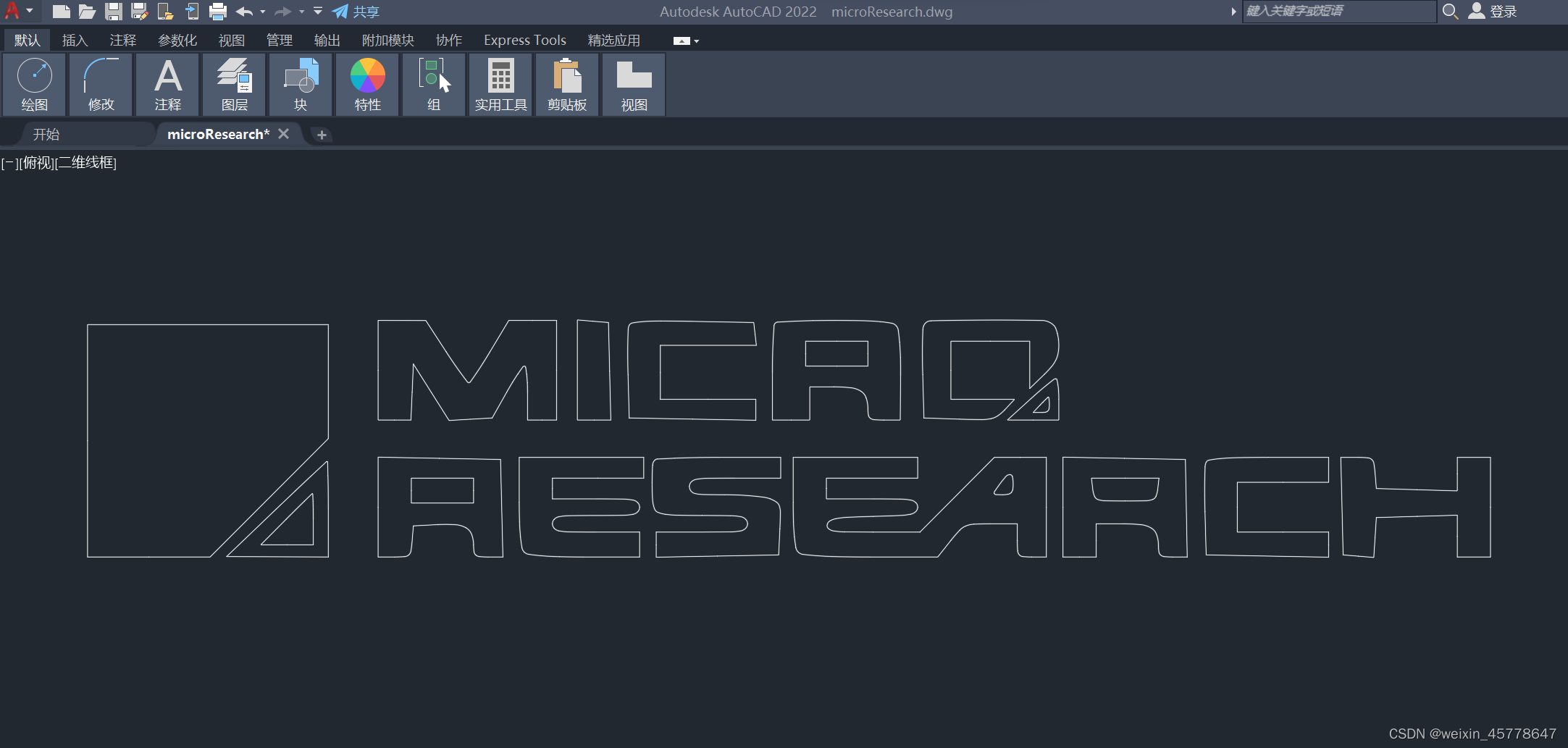
Task: Expand the 修改 modify panel
Action: pyautogui.click(x=101, y=85)
